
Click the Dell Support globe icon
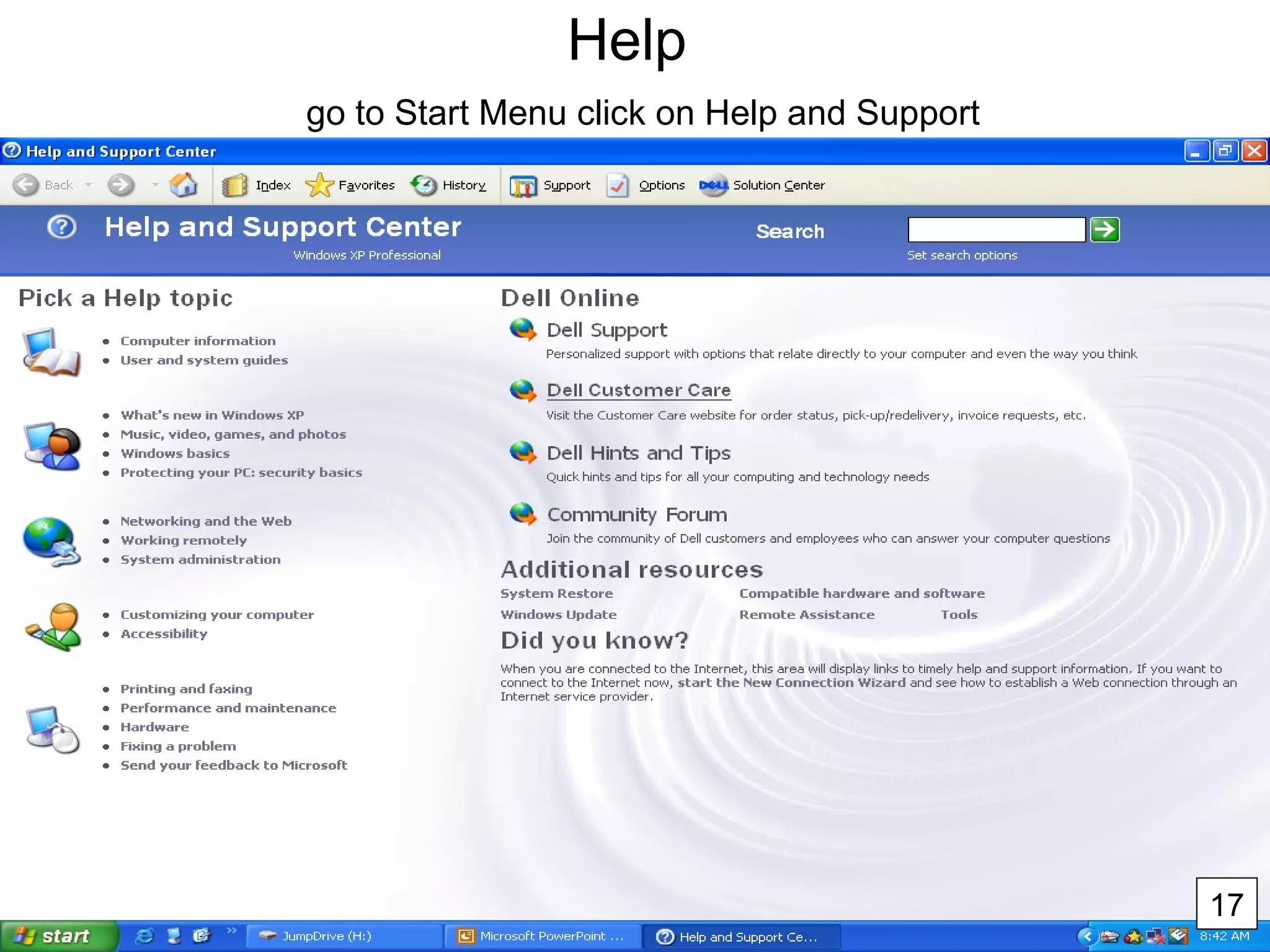523,330
